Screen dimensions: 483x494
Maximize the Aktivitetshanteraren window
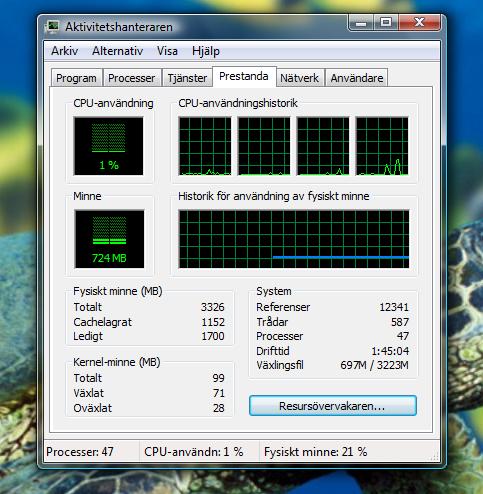(386, 23)
